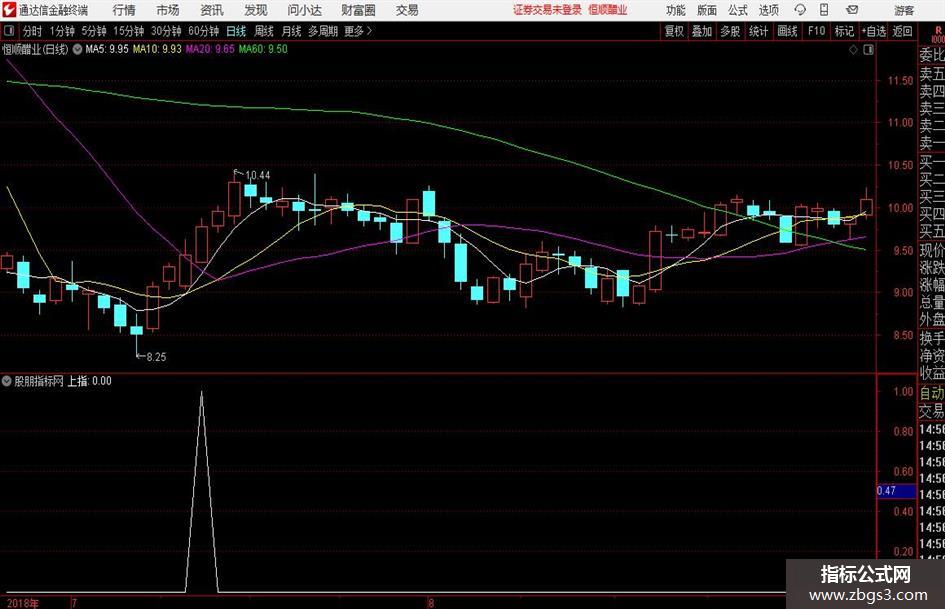This screenshot has width=945, height=609.
Task: Click the indicator spike peak in lower panel
Action: pyautogui.click(x=201, y=393)
